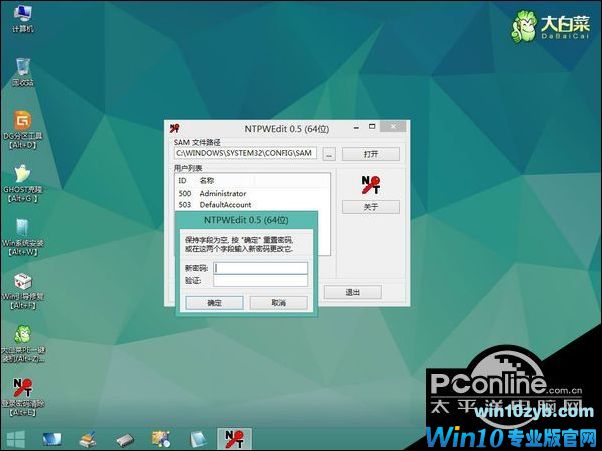Launch 登录密码清除 desktop shortcut
The width and height of the screenshot is (602, 451).
click(x=23, y=397)
